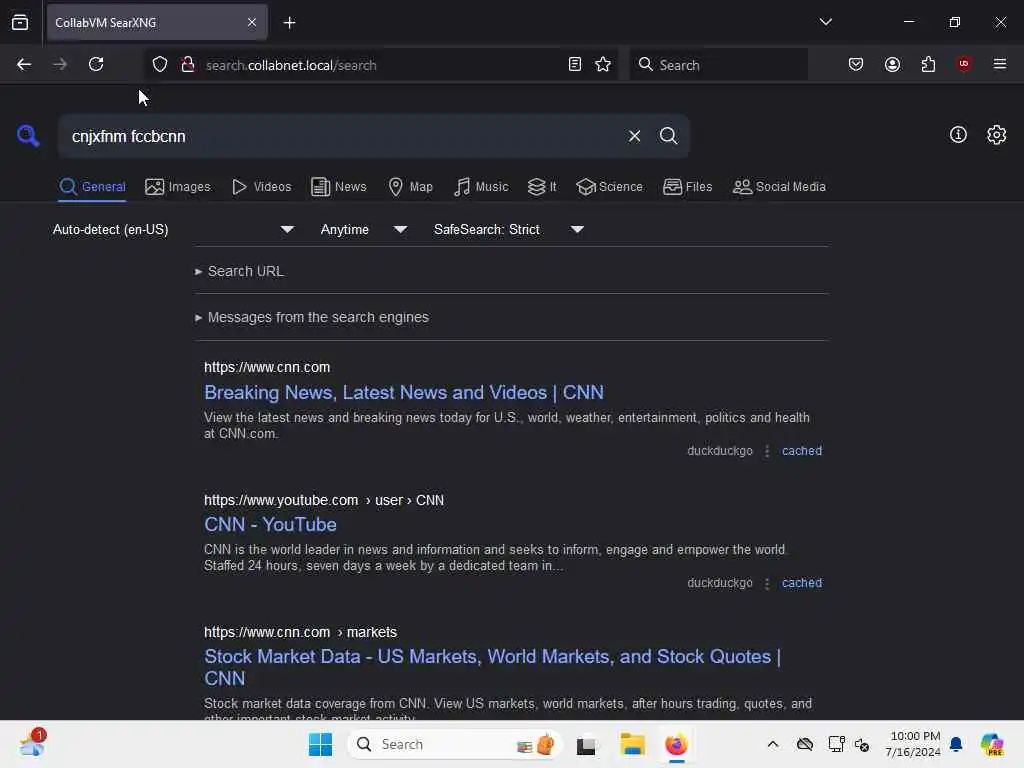Open Breaking News, Latest News and Videos link
Image resolution: width=1024 pixels, height=768 pixels.
(x=404, y=392)
